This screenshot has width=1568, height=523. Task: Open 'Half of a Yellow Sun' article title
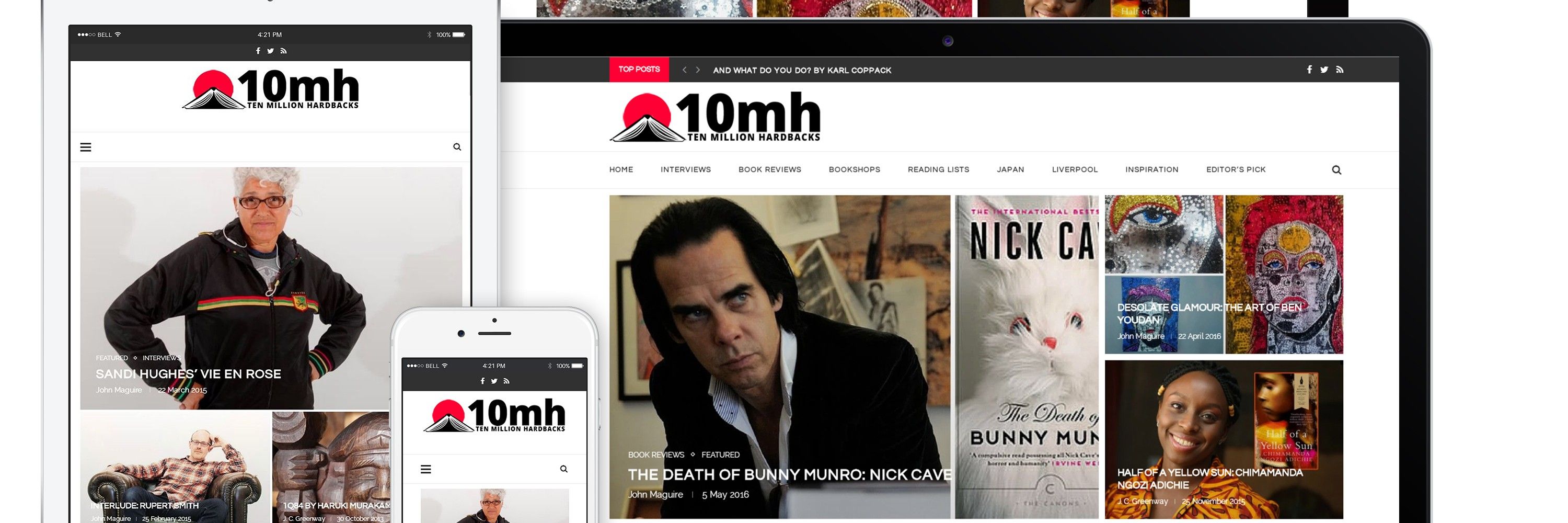[1209, 479]
